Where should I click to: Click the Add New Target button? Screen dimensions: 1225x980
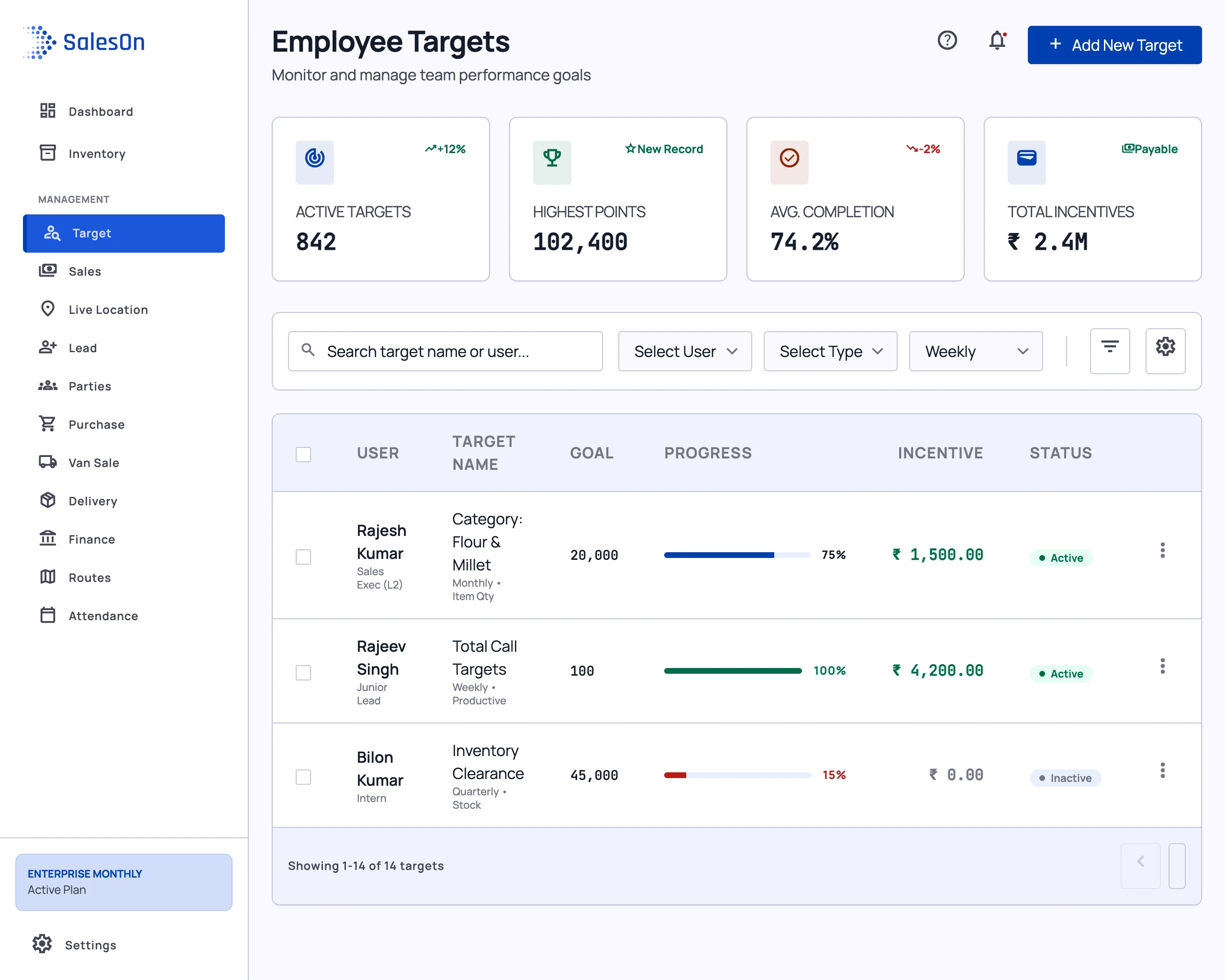1114,45
